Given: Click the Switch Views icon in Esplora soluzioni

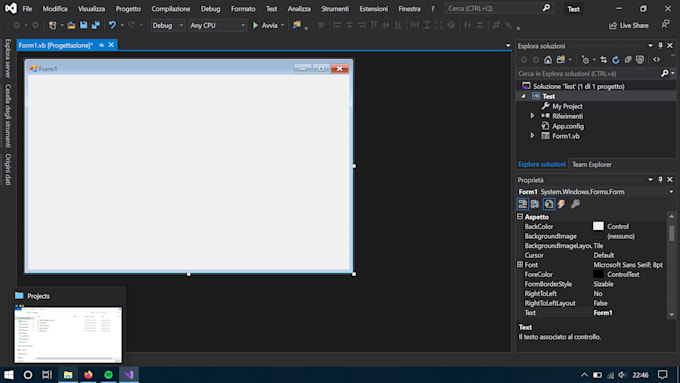Looking at the screenshot, I should [561, 60].
